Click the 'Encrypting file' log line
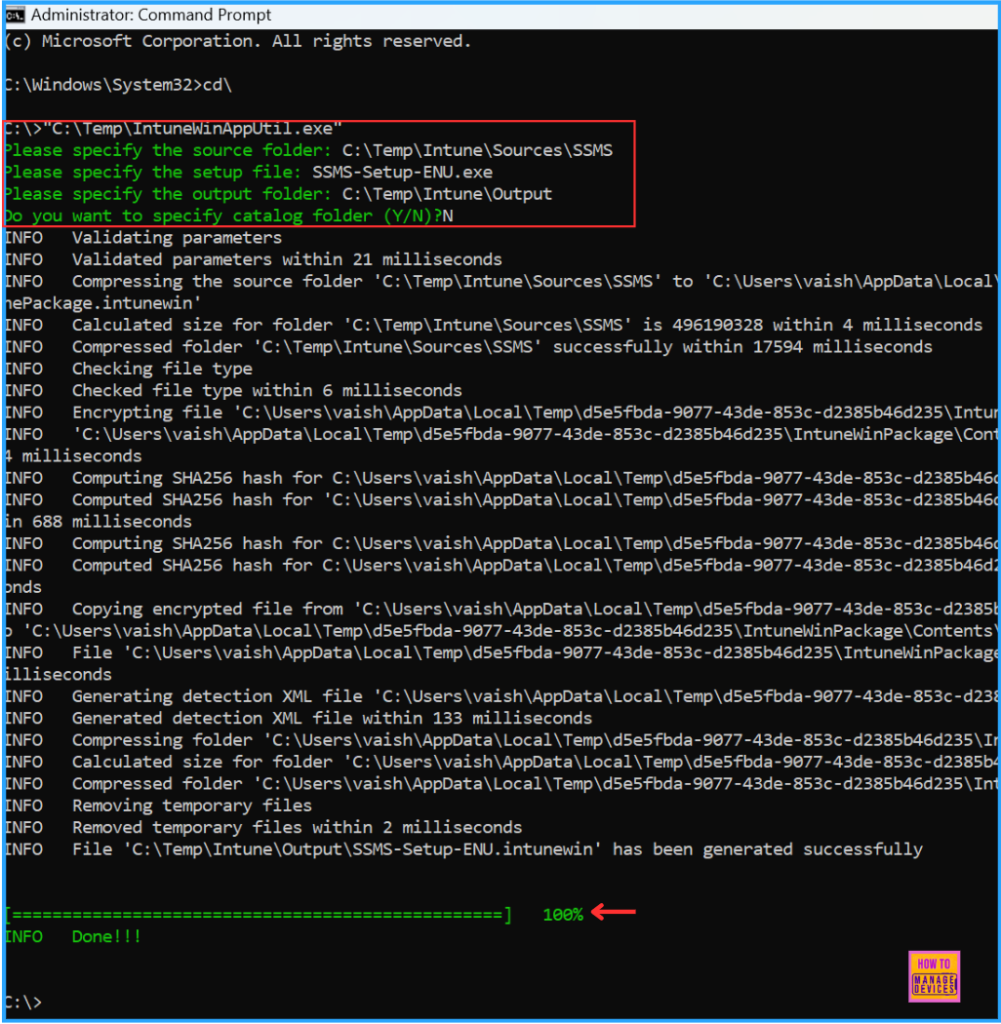This screenshot has width=1001, height=1024. pyautogui.click(x=501, y=412)
